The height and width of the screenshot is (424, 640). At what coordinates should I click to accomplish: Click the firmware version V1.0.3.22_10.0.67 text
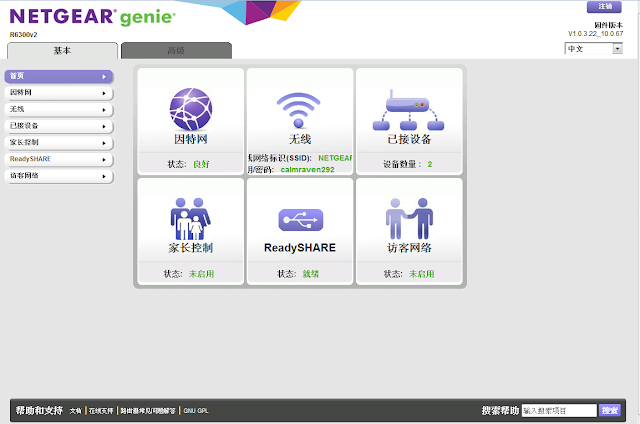(596, 33)
